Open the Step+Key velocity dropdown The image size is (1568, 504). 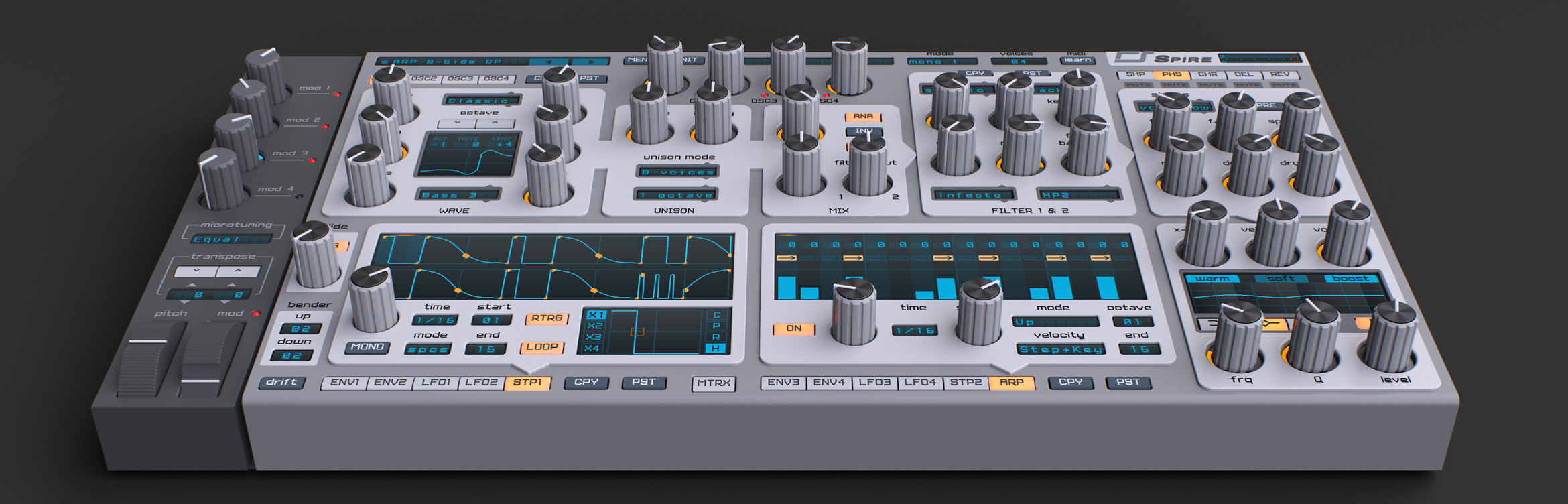1061,349
